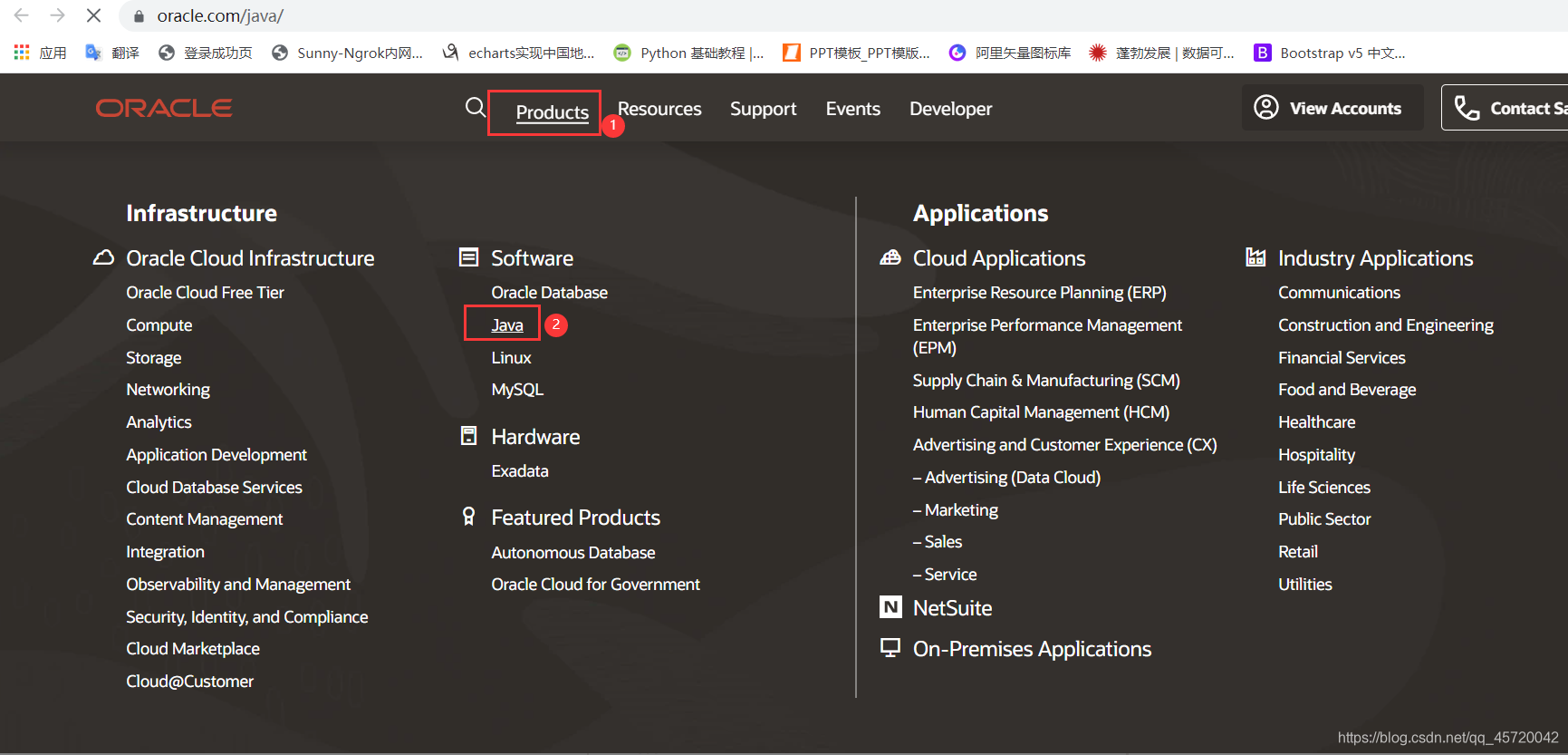Open the Analytics link
The width and height of the screenshot is (1568, 755).
click(x=159, y=421)
